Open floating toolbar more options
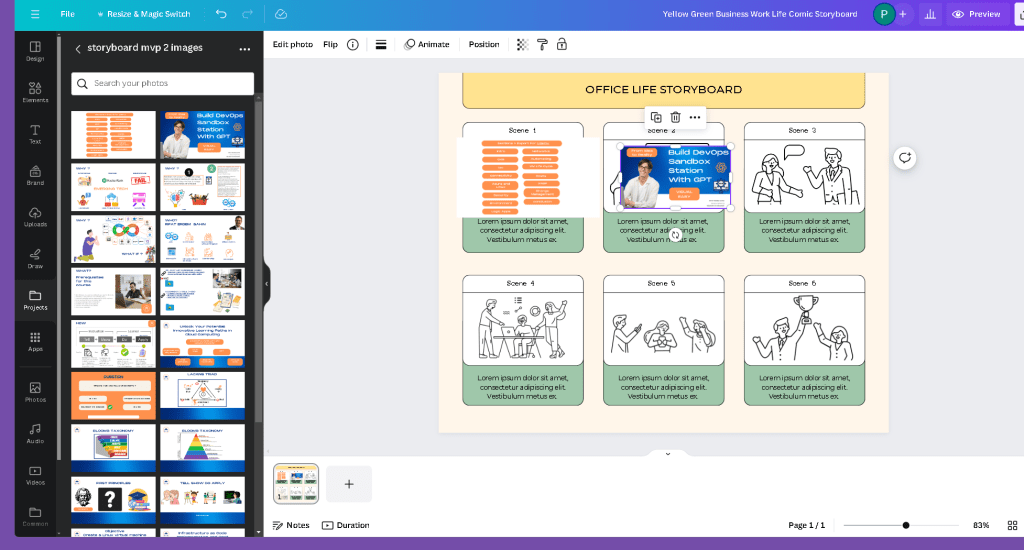1024x550 pixels. [x=695, y=118]
